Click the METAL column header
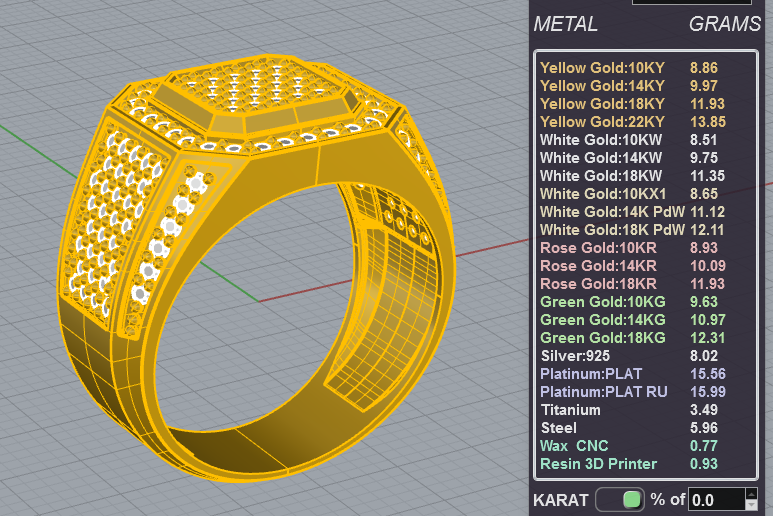The height and width of the screenshot is (516, 773). [x=565, y=24]
